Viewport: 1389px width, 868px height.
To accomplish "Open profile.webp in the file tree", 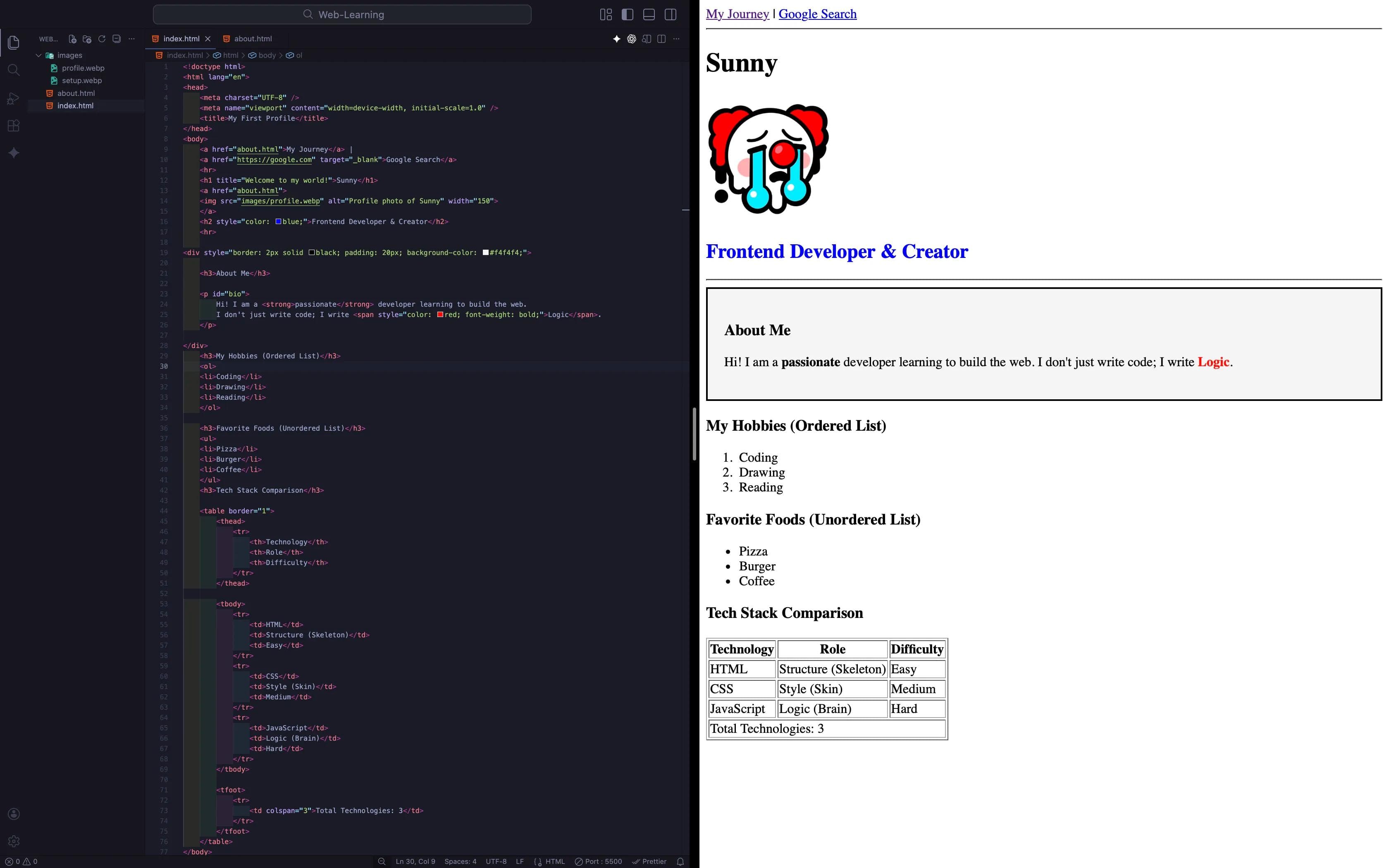I will pos(83,68).
